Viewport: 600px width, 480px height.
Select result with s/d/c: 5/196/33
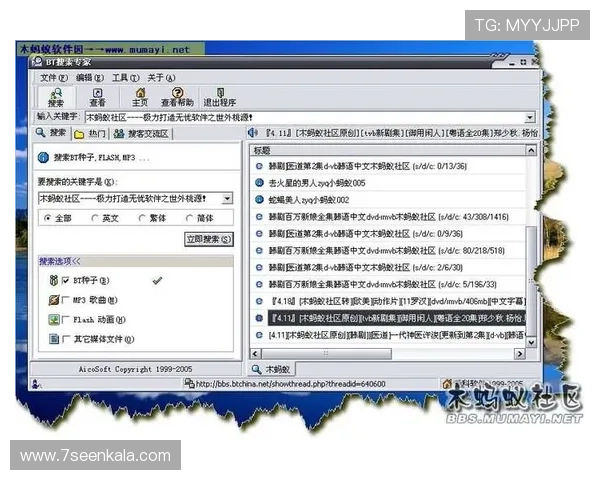388,284
